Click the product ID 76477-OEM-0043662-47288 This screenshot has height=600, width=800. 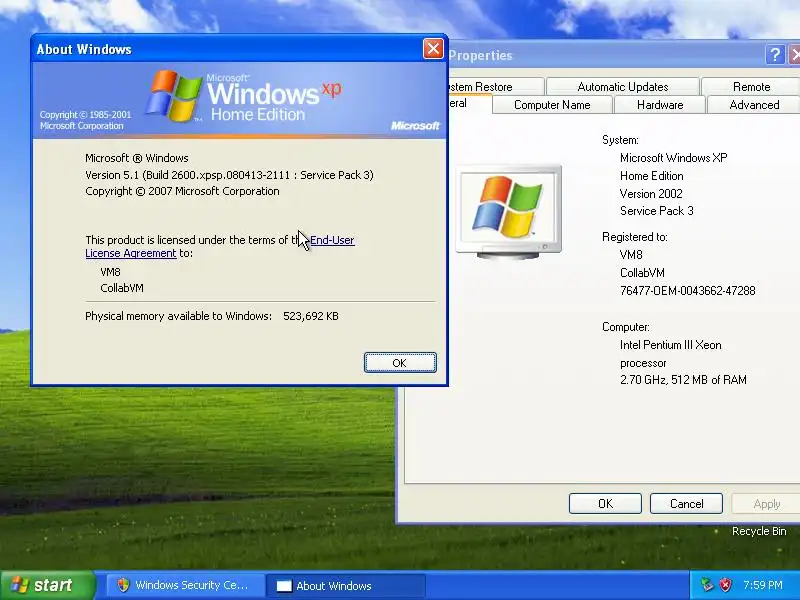(687, 291)
